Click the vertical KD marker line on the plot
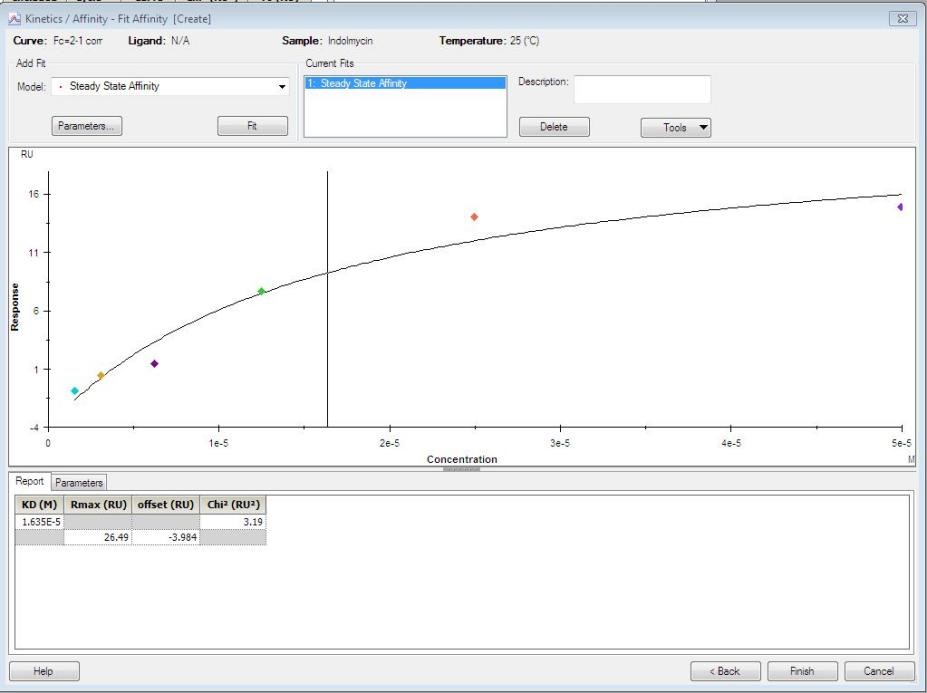Screen dimensions: 927x693 point(328,300)
